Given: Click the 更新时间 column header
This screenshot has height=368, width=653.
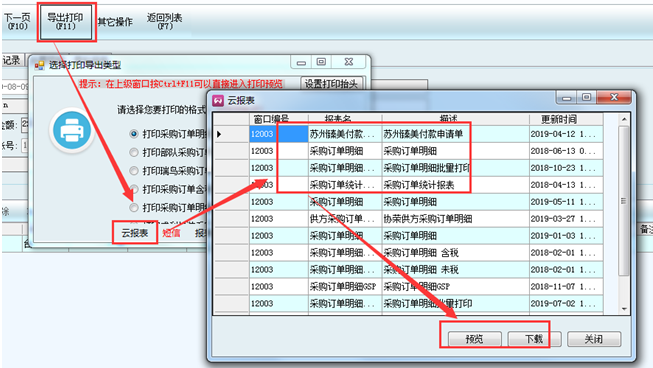Looking at the screenshot, I should click(558, 119).
